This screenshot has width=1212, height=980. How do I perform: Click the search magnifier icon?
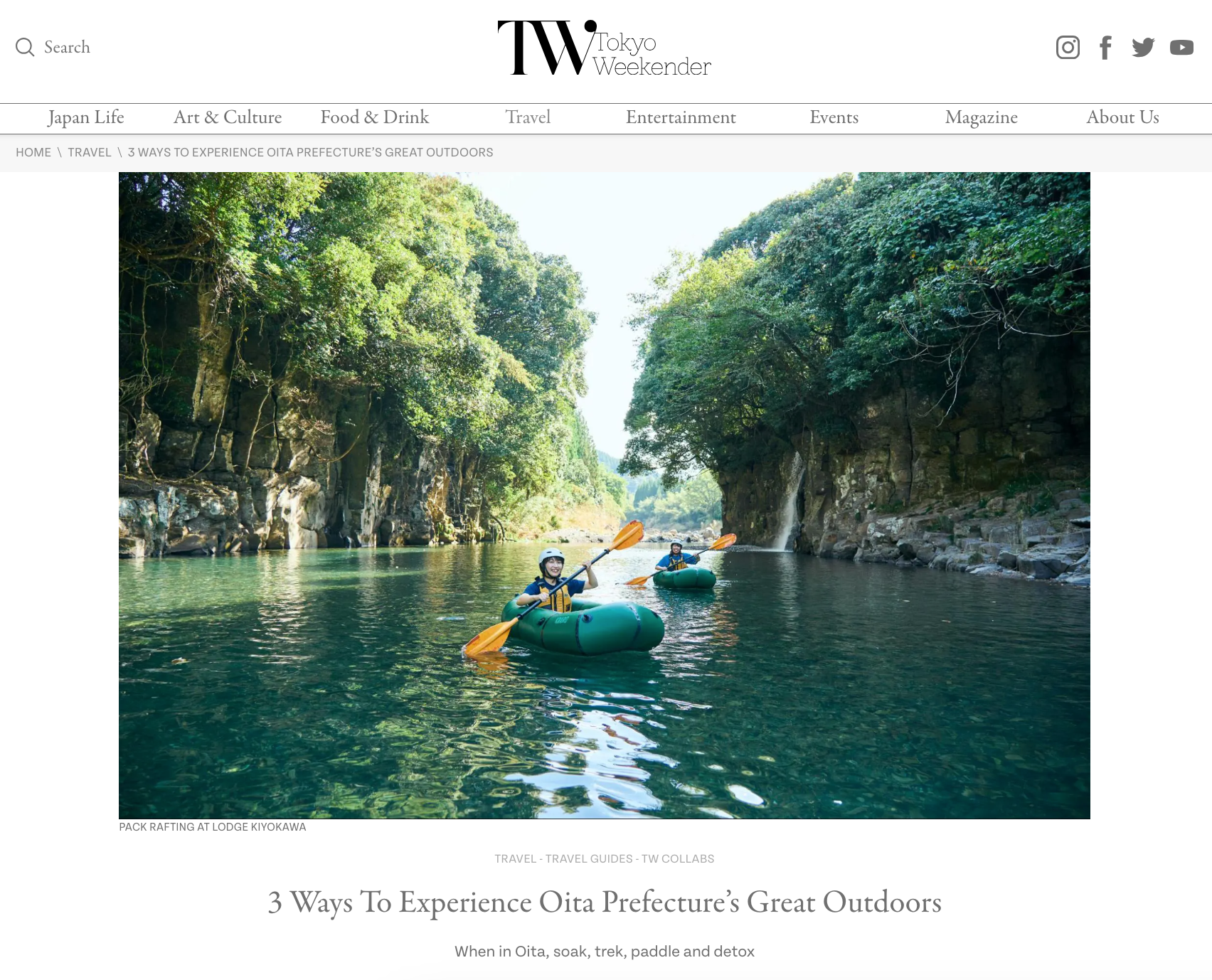click(x=25, y=48)
